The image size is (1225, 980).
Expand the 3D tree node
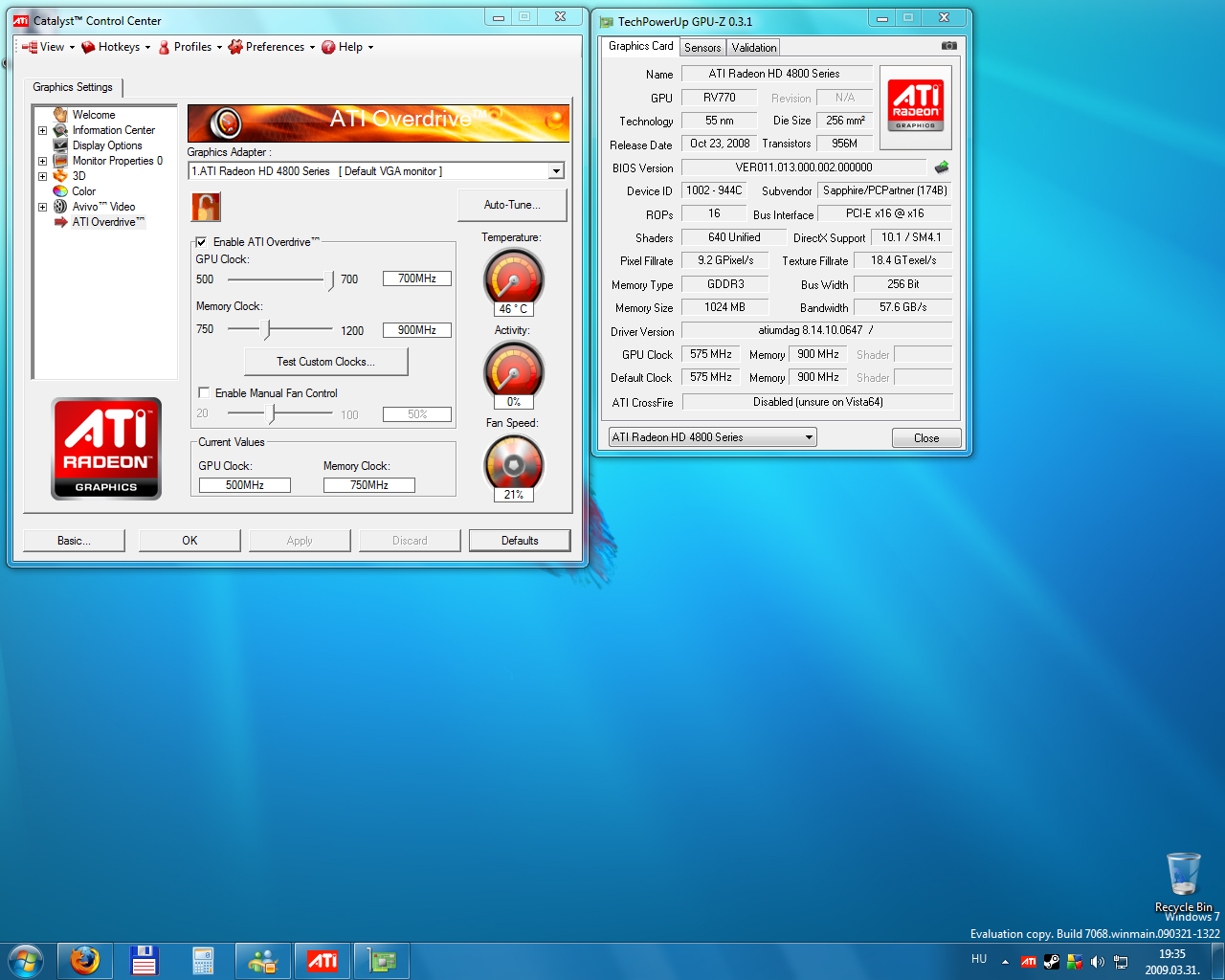[x=42, y=176]
